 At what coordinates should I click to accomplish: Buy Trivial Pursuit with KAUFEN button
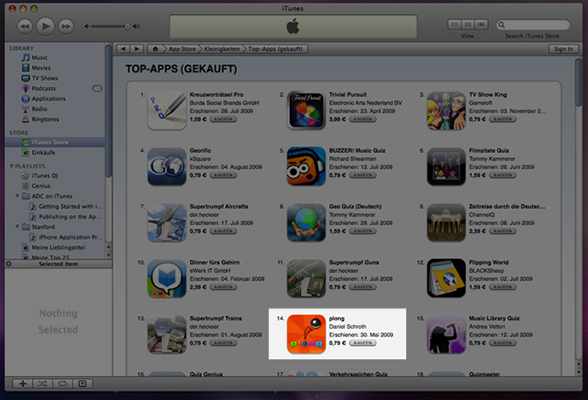[363, 119]
